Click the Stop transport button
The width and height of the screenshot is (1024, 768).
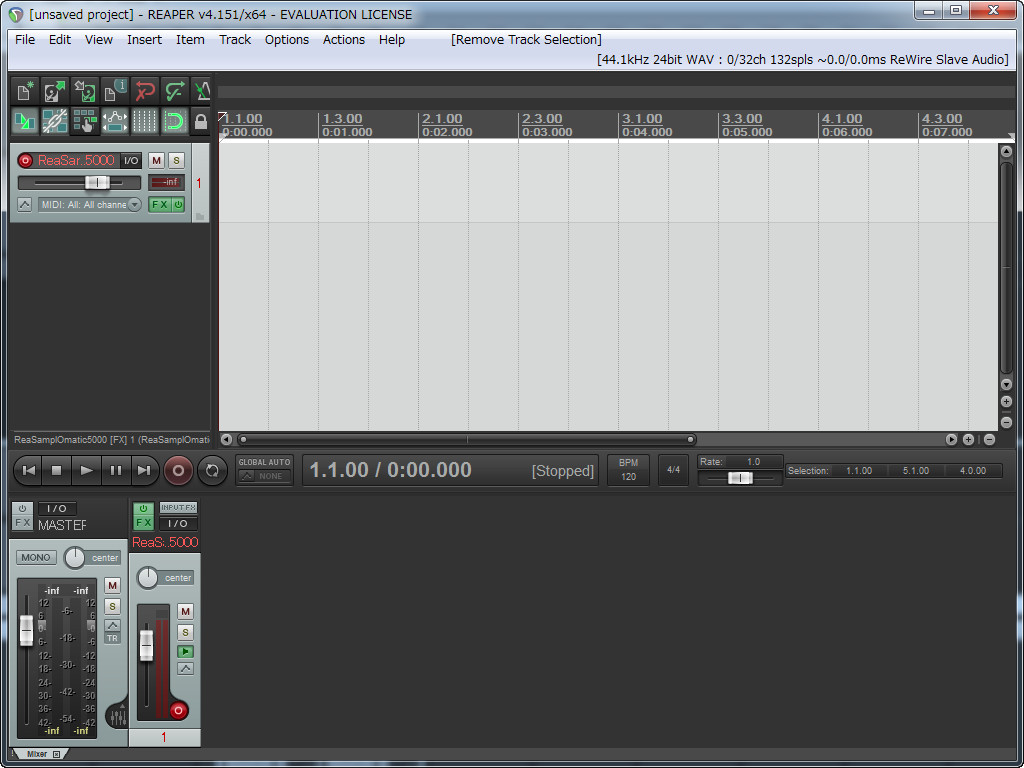57,470
